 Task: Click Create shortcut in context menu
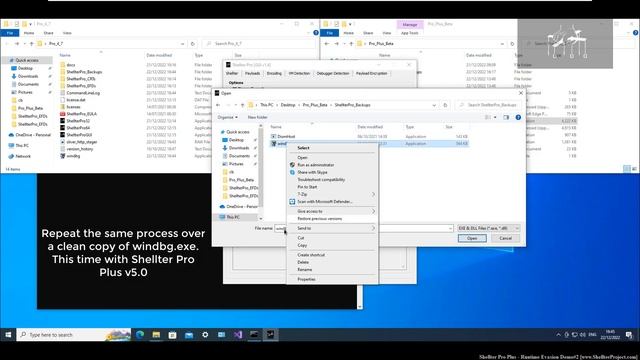coord(311,255)
